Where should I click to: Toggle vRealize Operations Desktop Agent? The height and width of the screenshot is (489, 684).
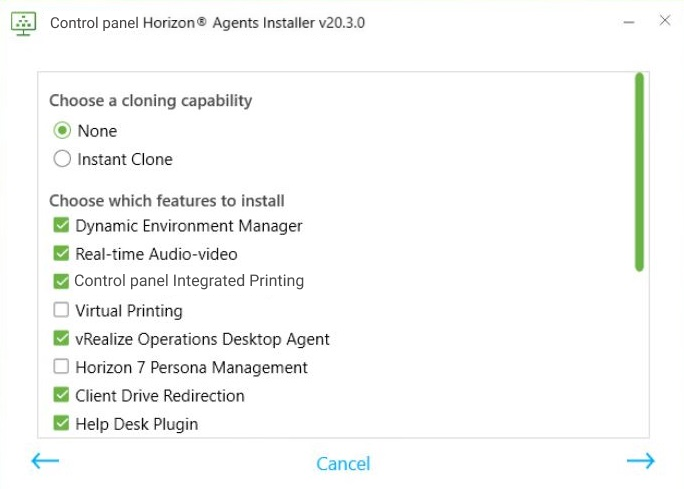coord(61,339)
